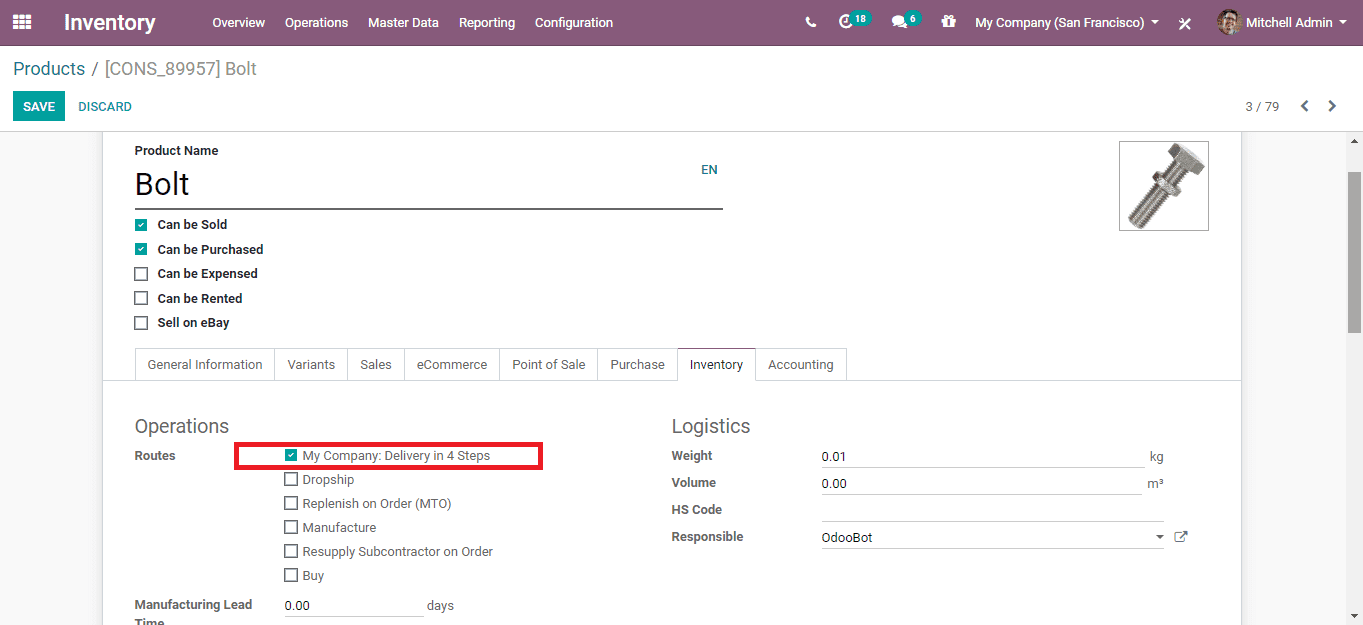Open the apps grid menu icon

coord(22,22)
